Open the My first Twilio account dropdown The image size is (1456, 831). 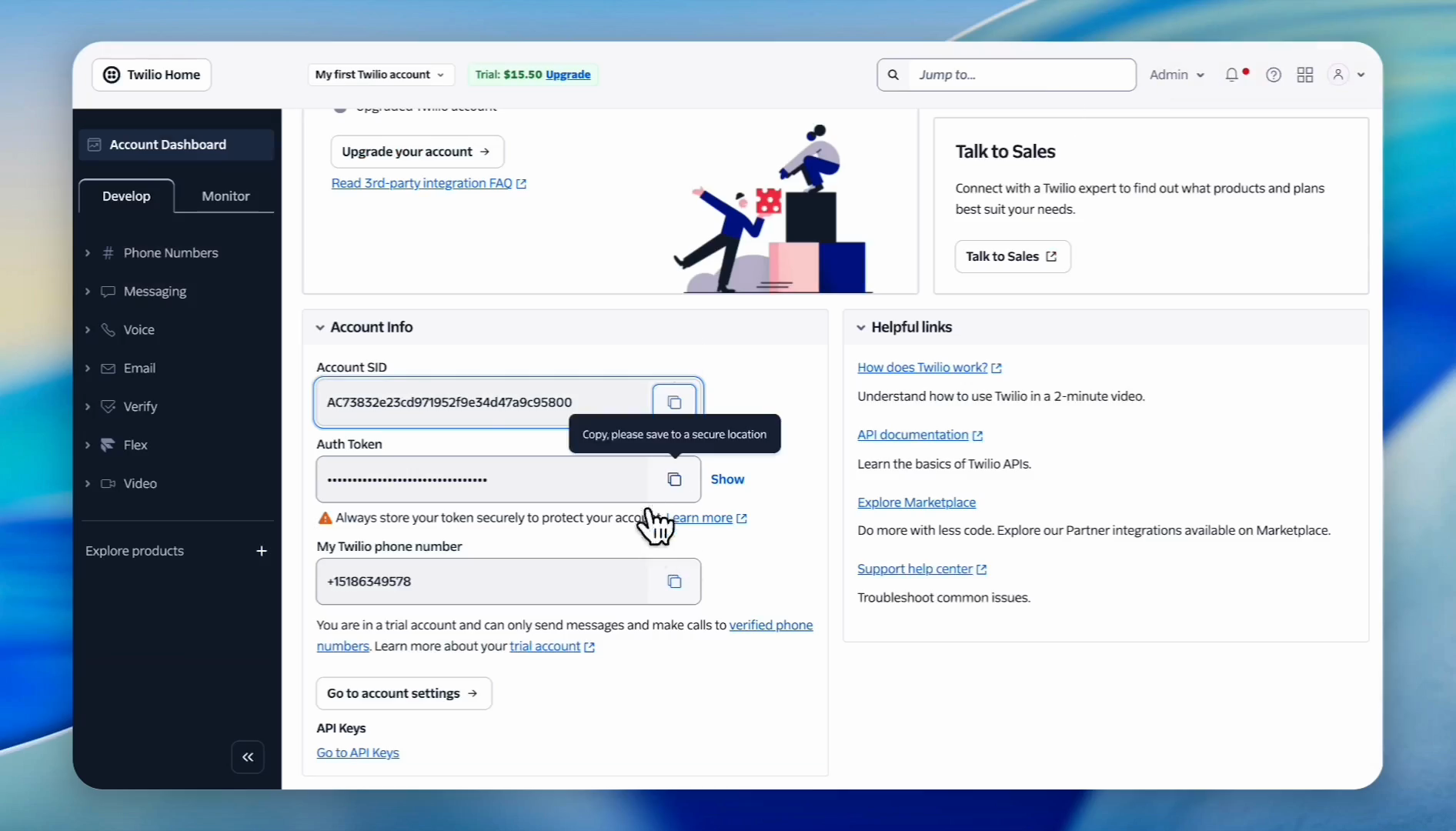pos(379,75)
